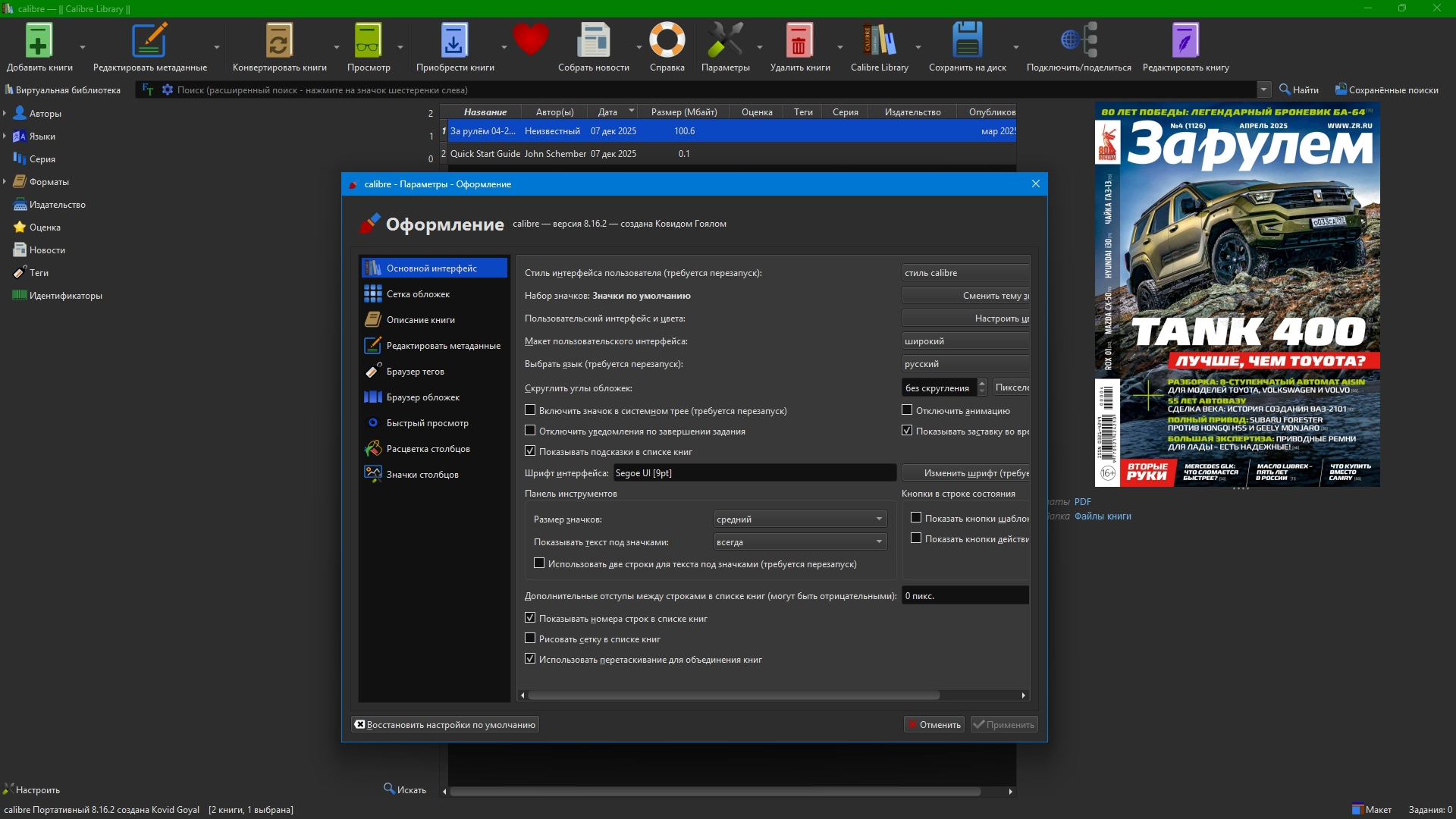Expand the Авторы tree category

[5, 114]
